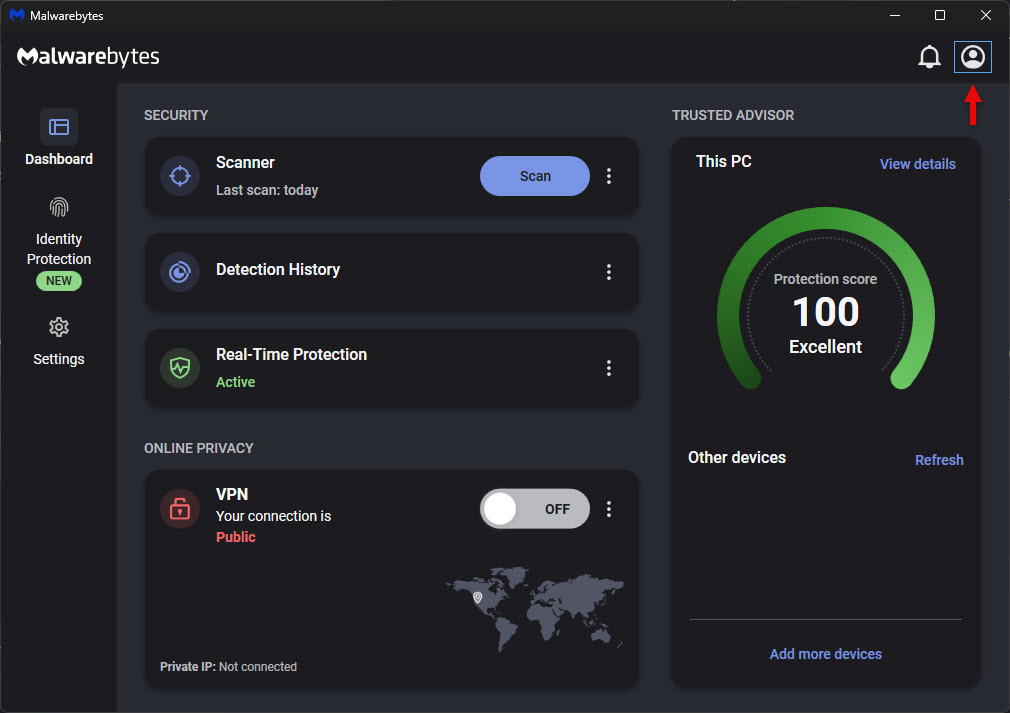
Task: Click the 'This PC' heading
Action: (x=723, y=161)
